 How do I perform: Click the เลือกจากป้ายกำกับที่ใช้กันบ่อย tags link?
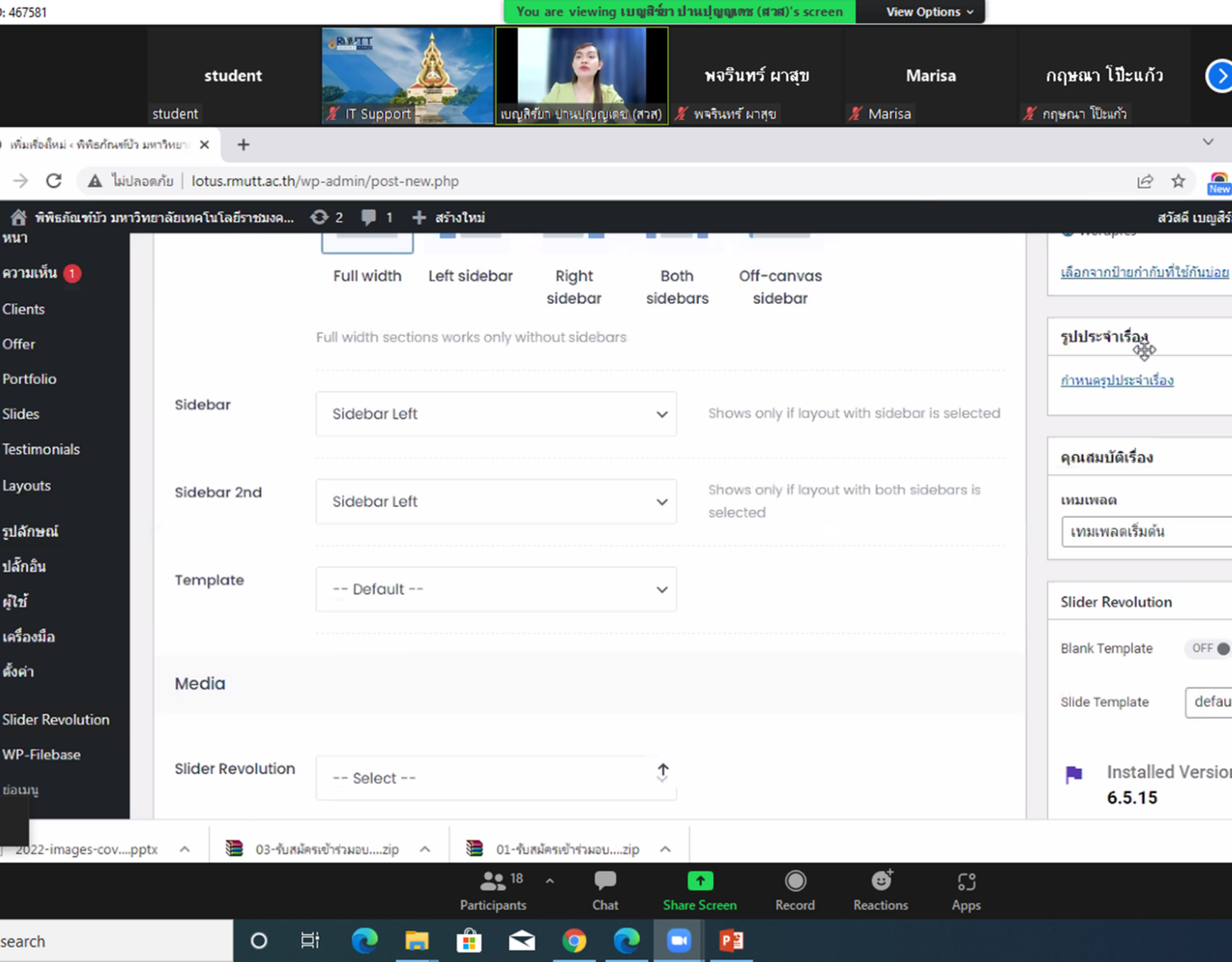pyautogui.click(x=1144, y=272)
